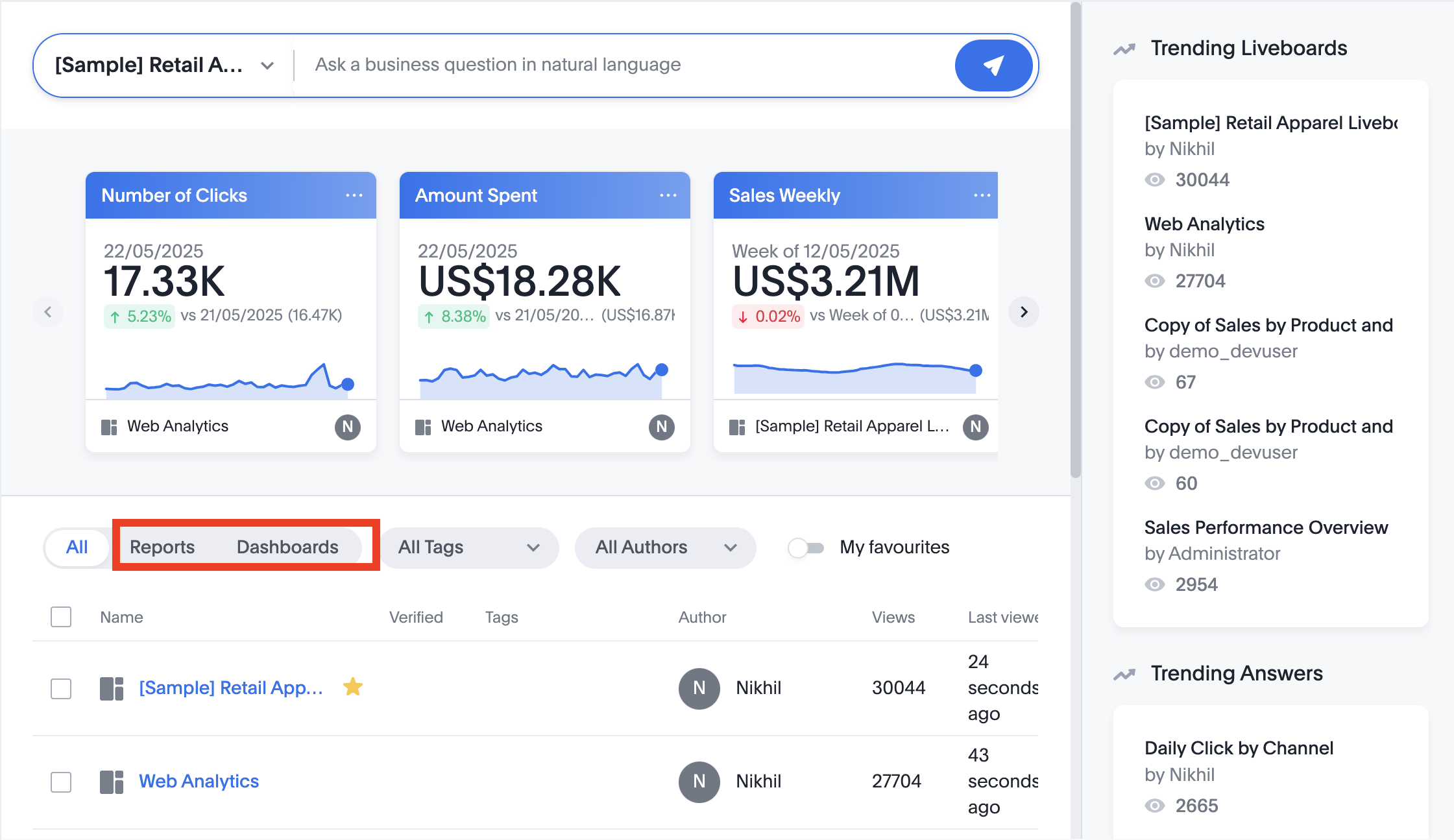Expand the All Authors dropdown

pos(665,547)
